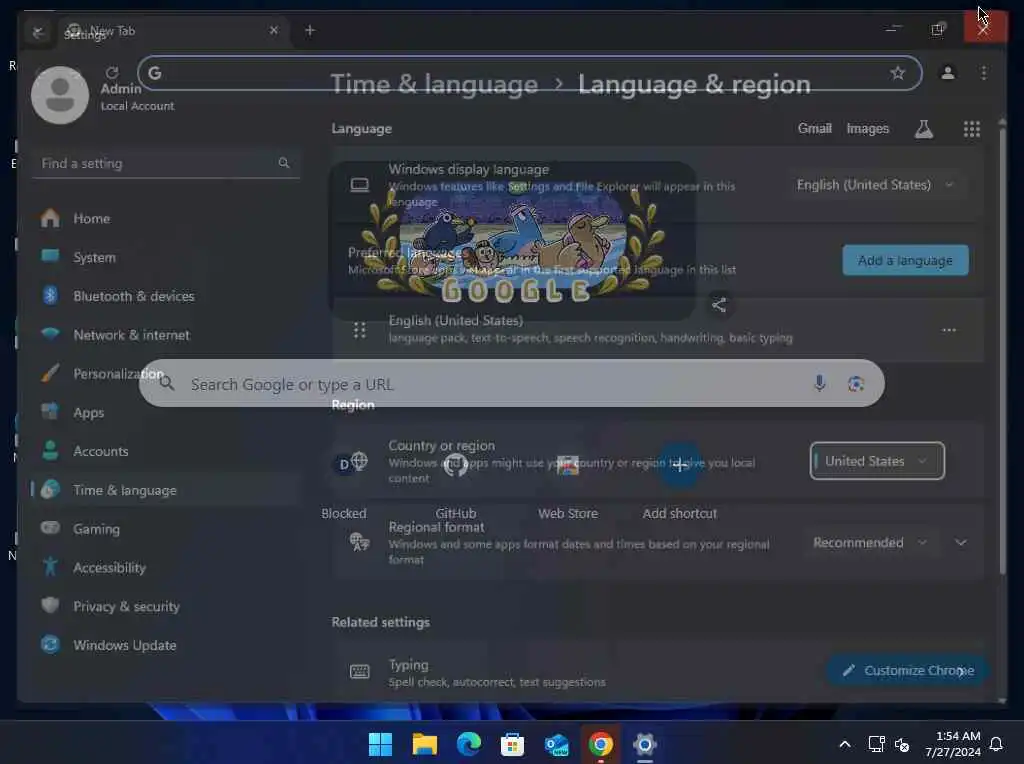
Task: Open a new Chrome tab with plus button
Action: click(310, 30)
